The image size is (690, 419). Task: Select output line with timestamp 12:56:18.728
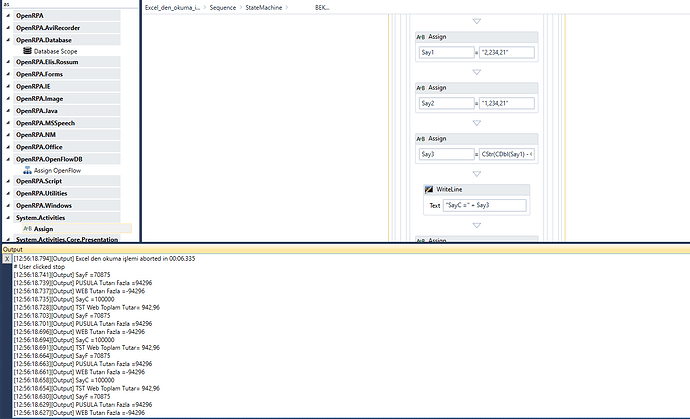pyautogui.click(x=87, y=307)
